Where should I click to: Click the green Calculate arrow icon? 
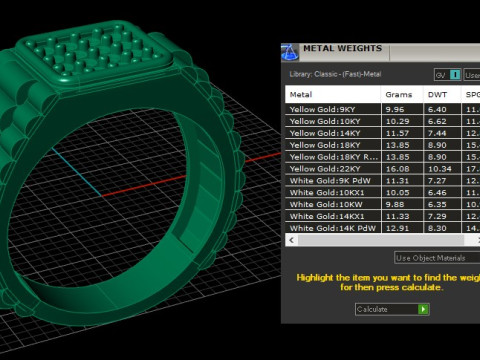click(x=423, y=309)
